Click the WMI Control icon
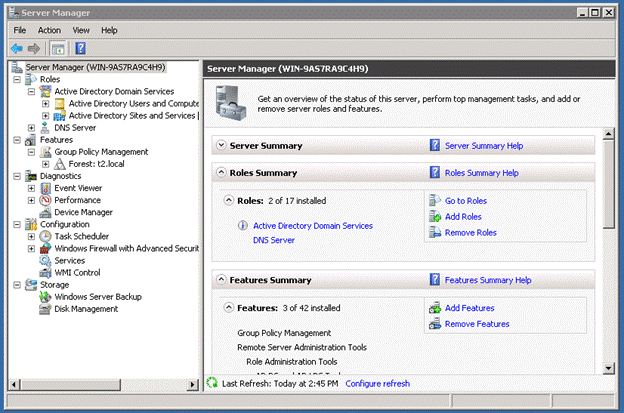 pyautogui.click(x=45, y=273)
